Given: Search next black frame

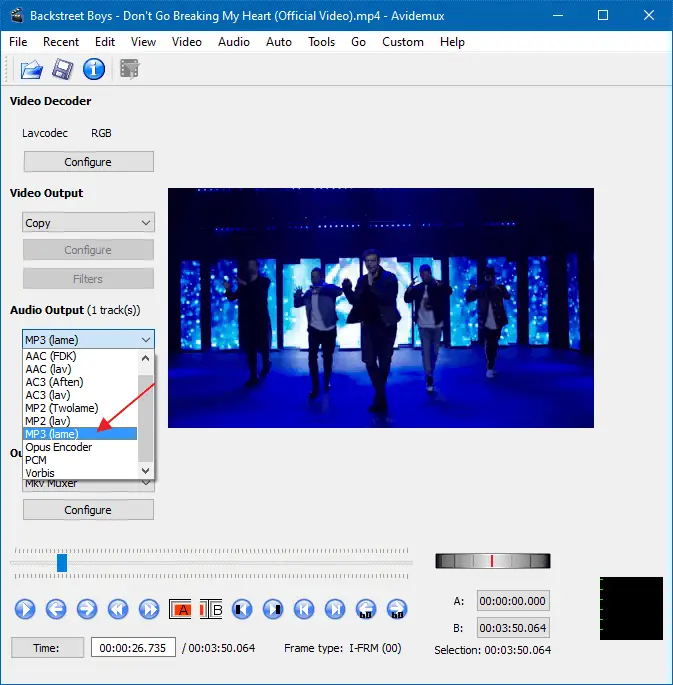Looking at the screenshot, I should 273,609.
